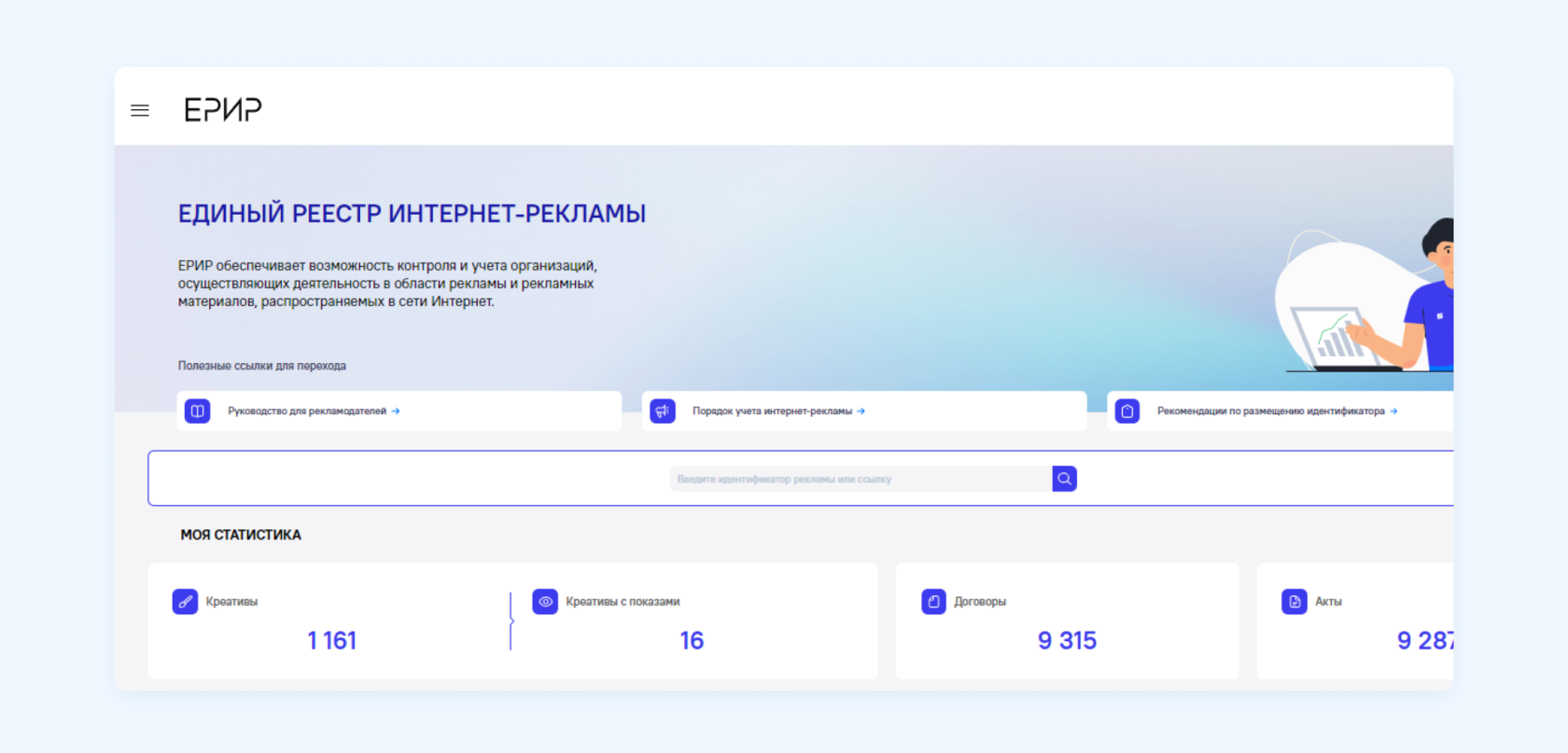
Task: Open Рекомендации по размещению идентификатора link
Action: tap(1271, 411)
